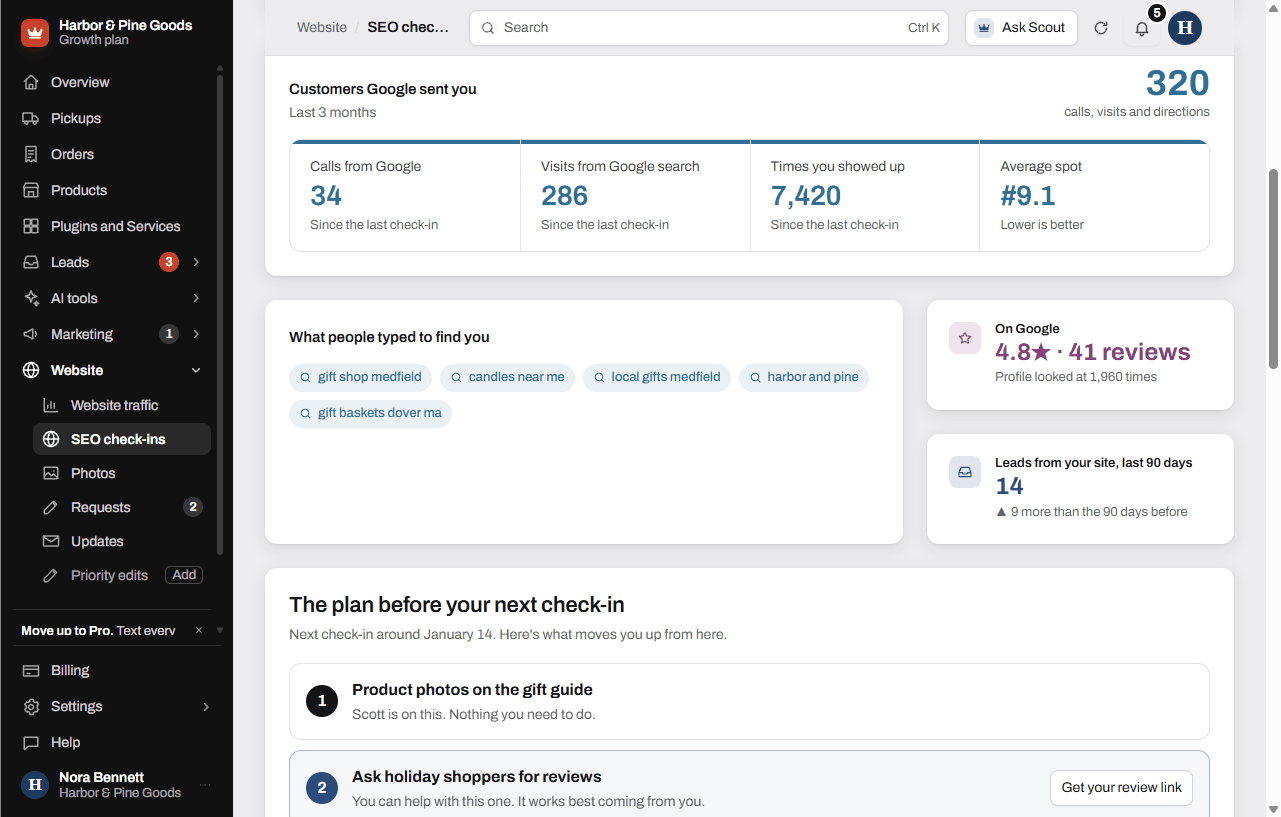This screenshot has width=1281, height=817.
Task: Expand the Settings submenu chevron
Action: [x=206, y=706]
